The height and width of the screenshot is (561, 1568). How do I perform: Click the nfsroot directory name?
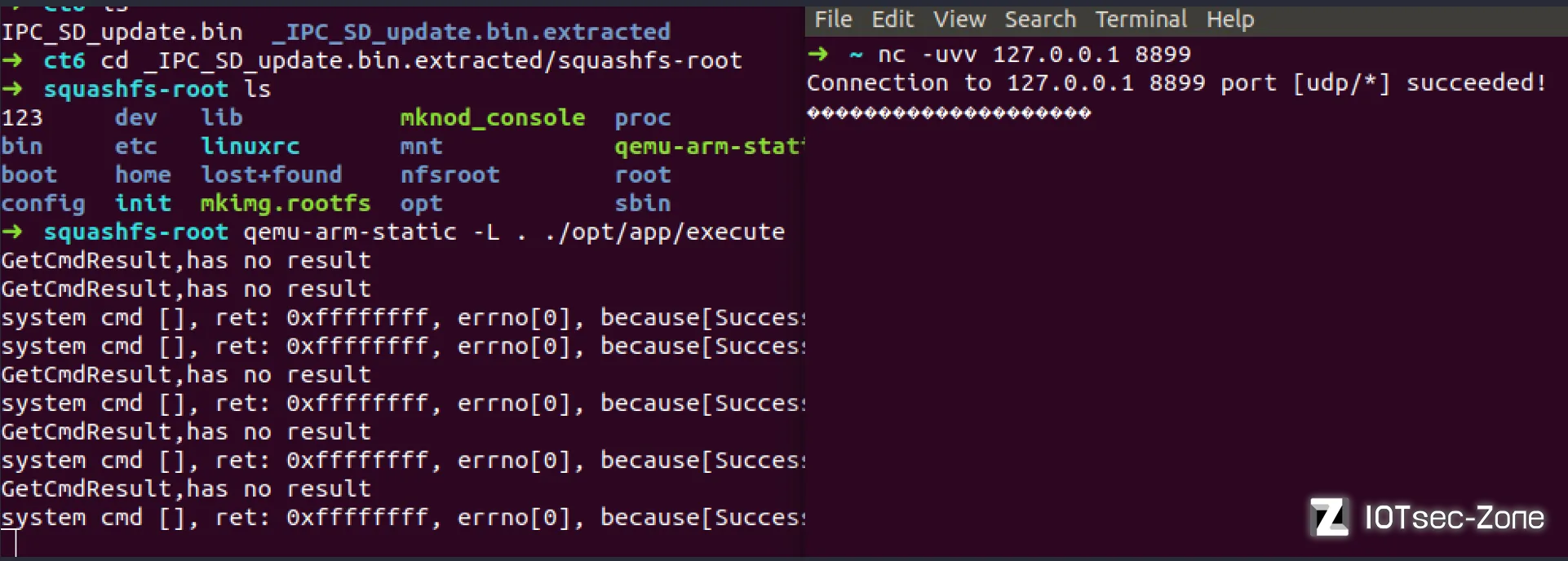point(450,174)
